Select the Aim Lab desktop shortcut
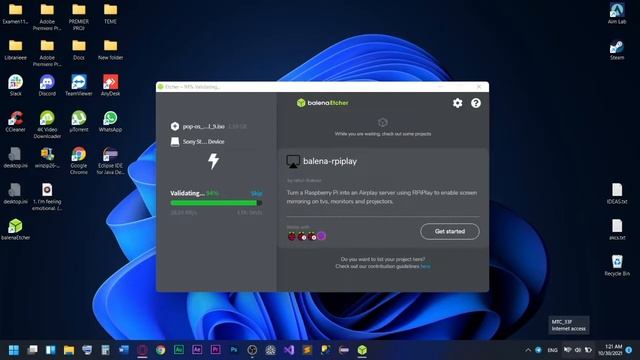Image resolution: width=640 pixels, height=360 pixels. pyautogui.click(x=617, y=13)
